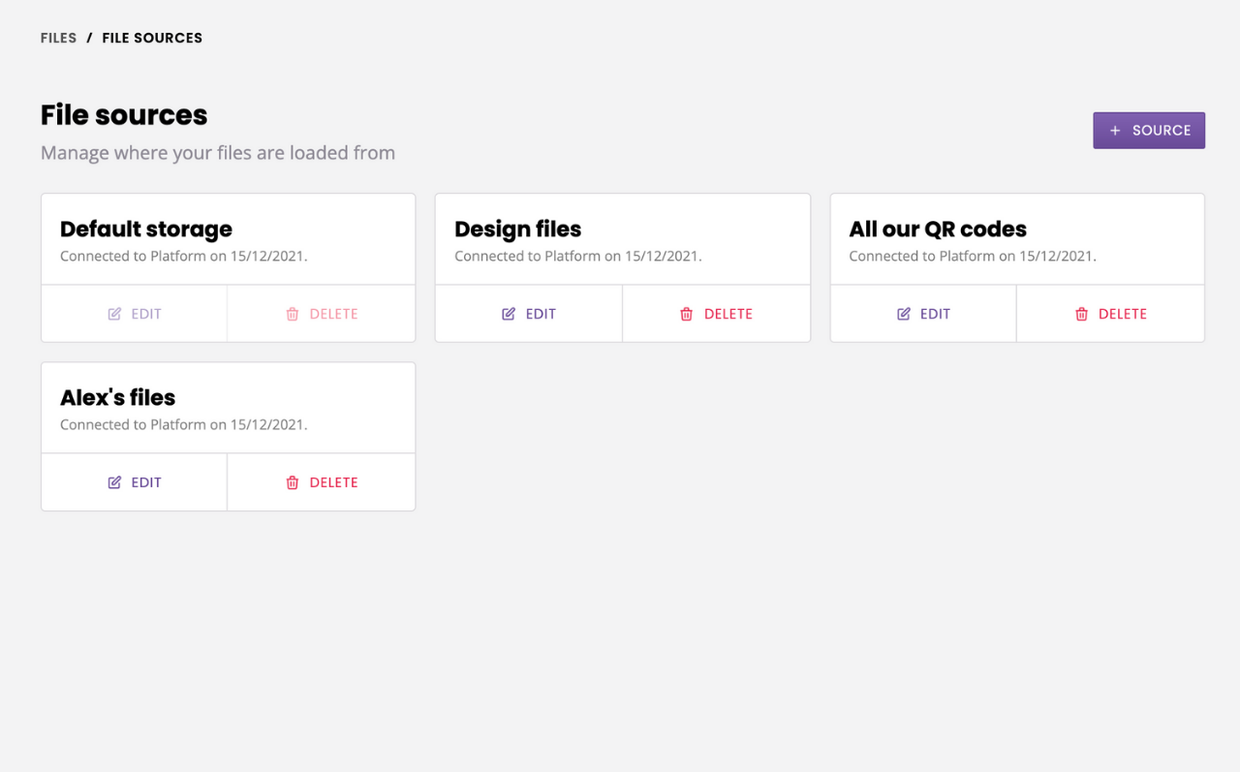Add a new file source
Screen dimensions: 1240x772
(x=1149, y=131)
